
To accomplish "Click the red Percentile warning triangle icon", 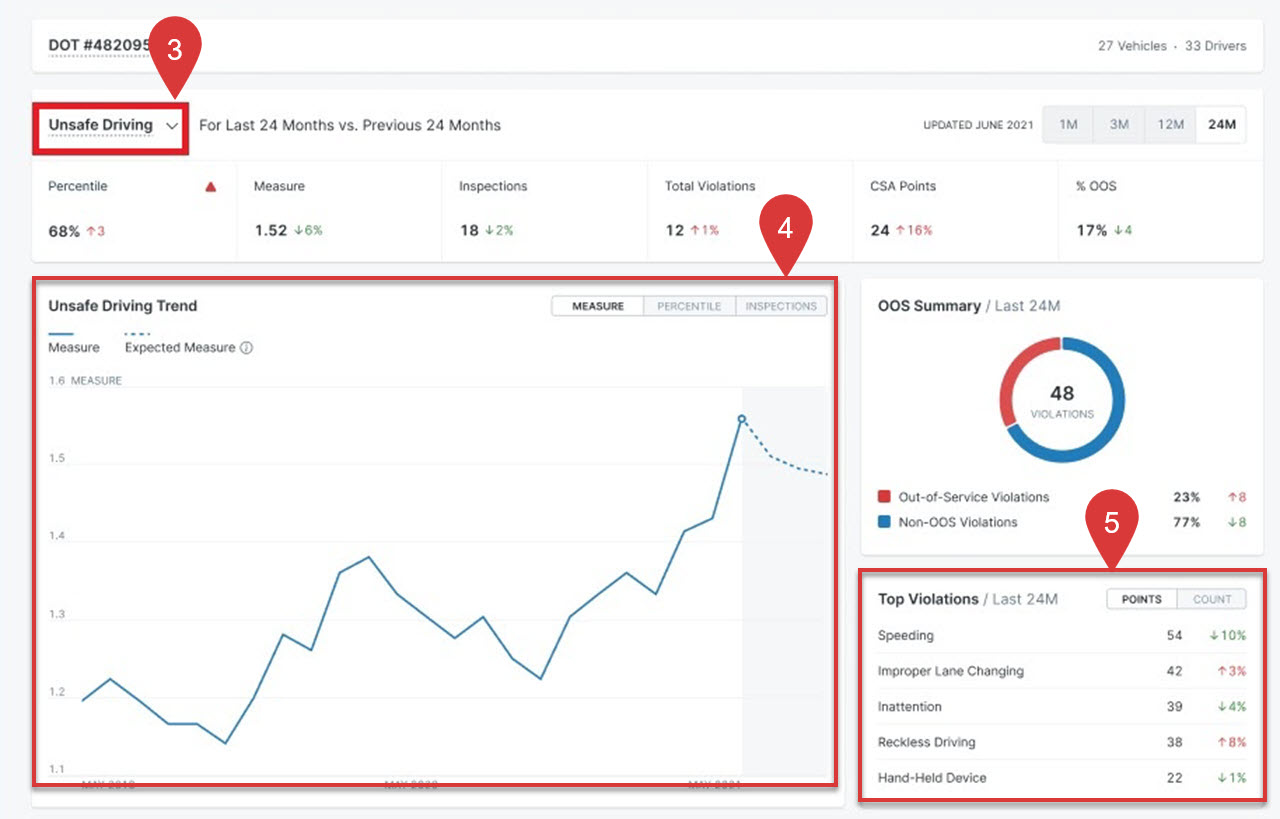I will [210, 187].
